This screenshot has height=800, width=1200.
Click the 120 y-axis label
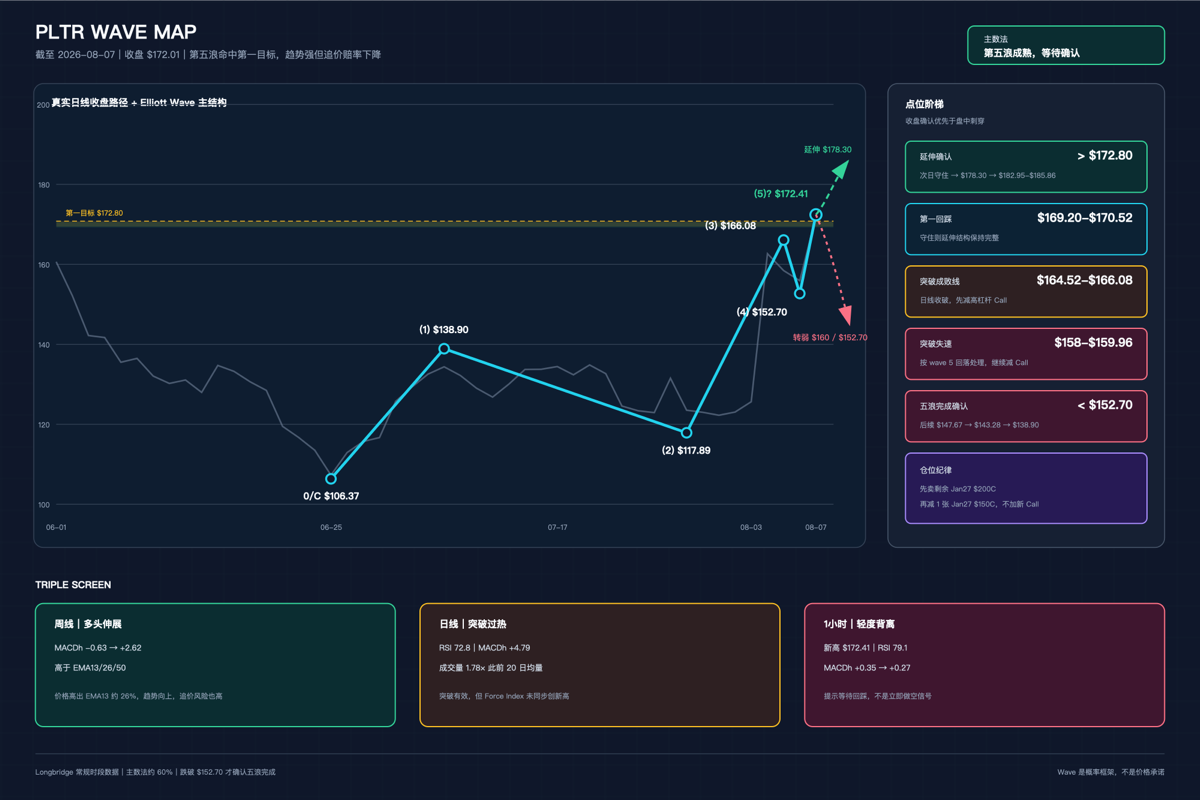point(43,425)
